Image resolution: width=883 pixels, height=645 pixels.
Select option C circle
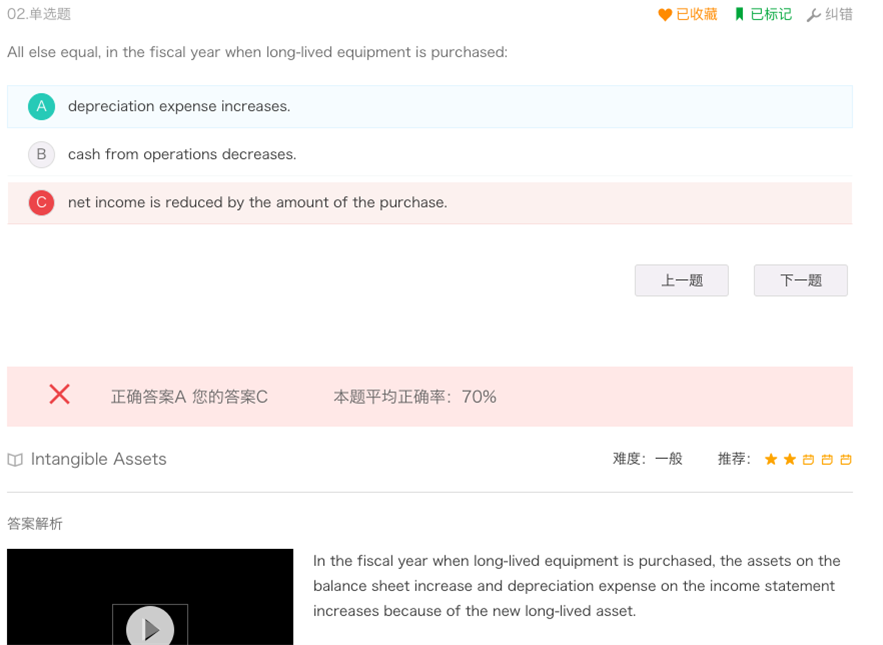pyautogui.click(x=42, y=203)
